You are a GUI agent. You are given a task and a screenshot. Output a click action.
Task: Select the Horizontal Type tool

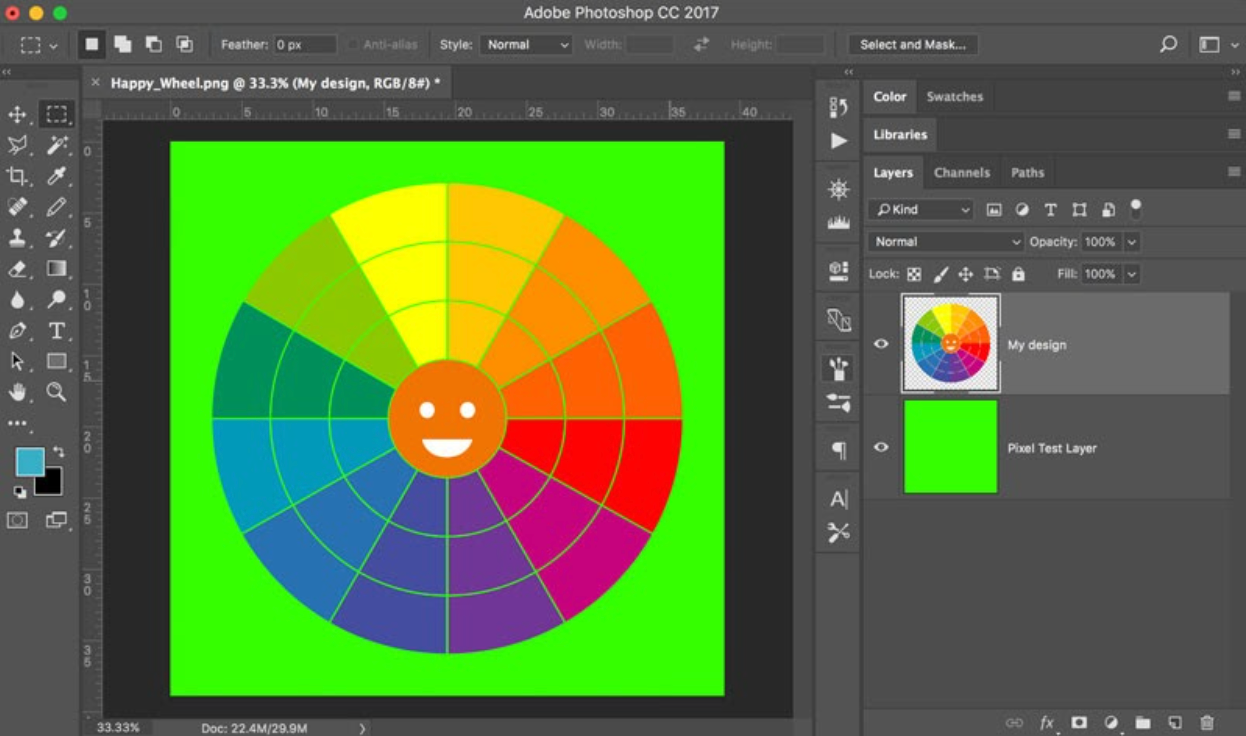click(57, 331)
